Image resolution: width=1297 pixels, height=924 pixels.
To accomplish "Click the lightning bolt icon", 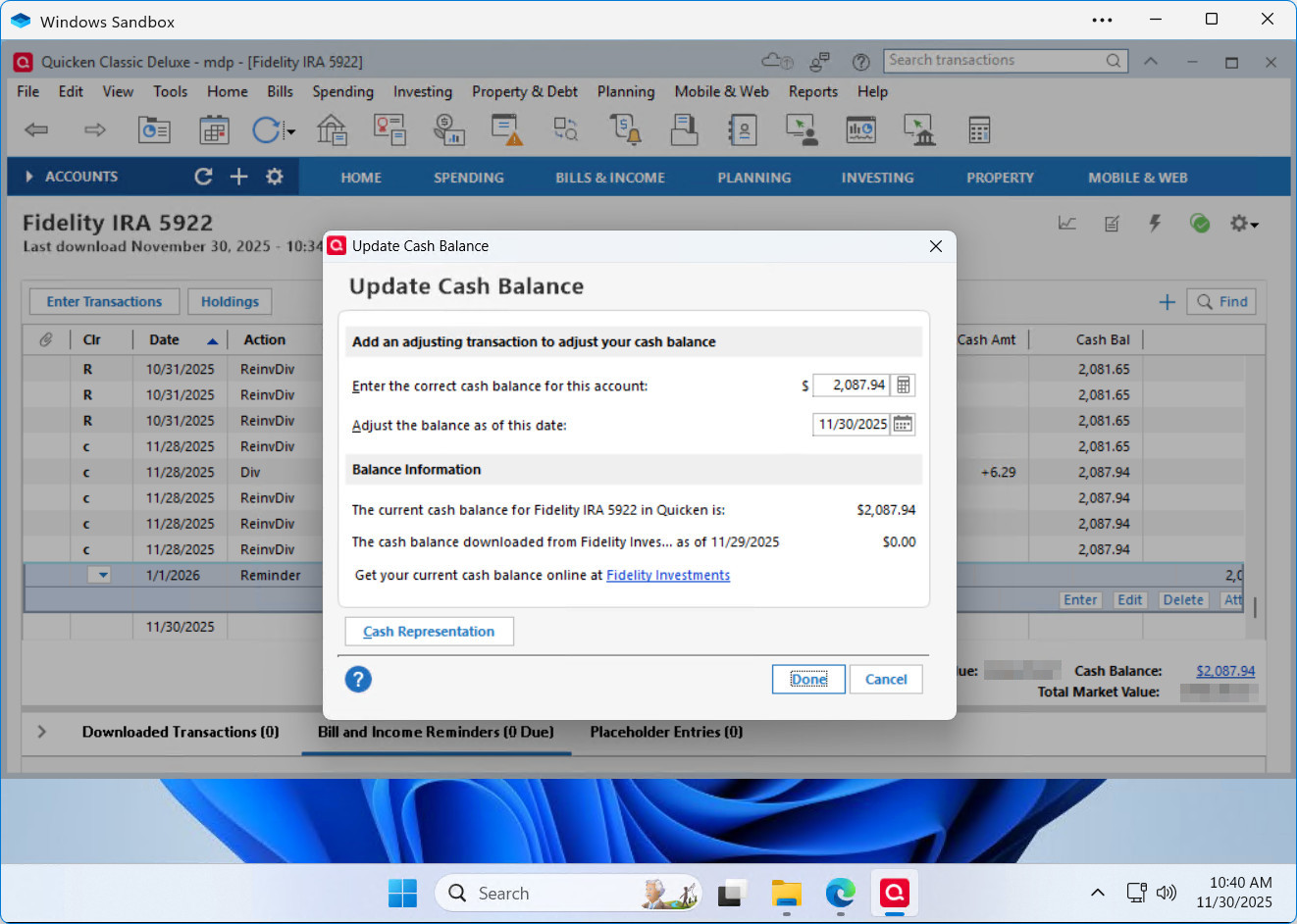I will click(x=1156, y=224).
